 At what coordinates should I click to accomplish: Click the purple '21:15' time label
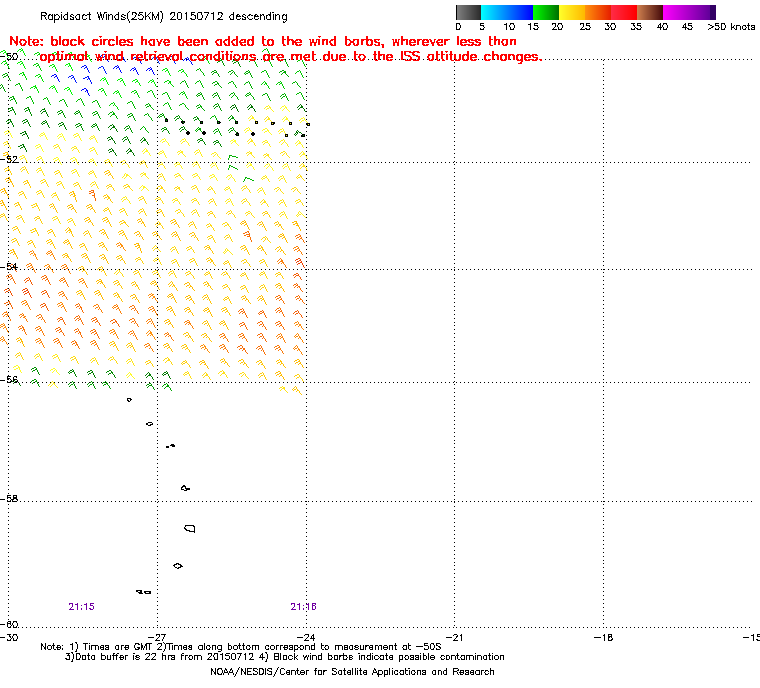pyautogui.click(x=81, y=607)
